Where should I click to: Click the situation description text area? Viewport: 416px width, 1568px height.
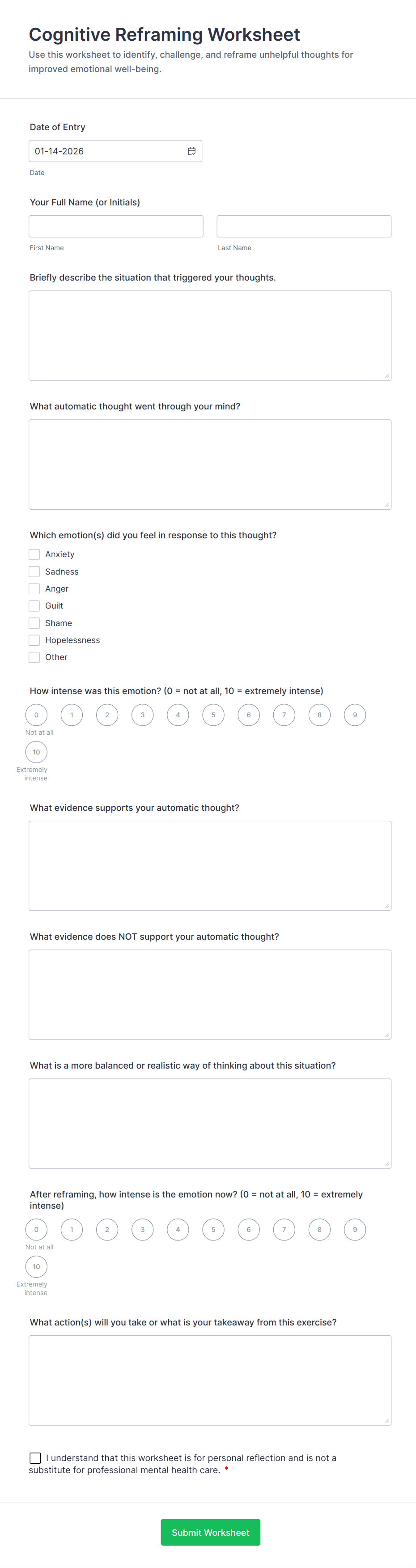pyautogui.click(x=210, y=335)
